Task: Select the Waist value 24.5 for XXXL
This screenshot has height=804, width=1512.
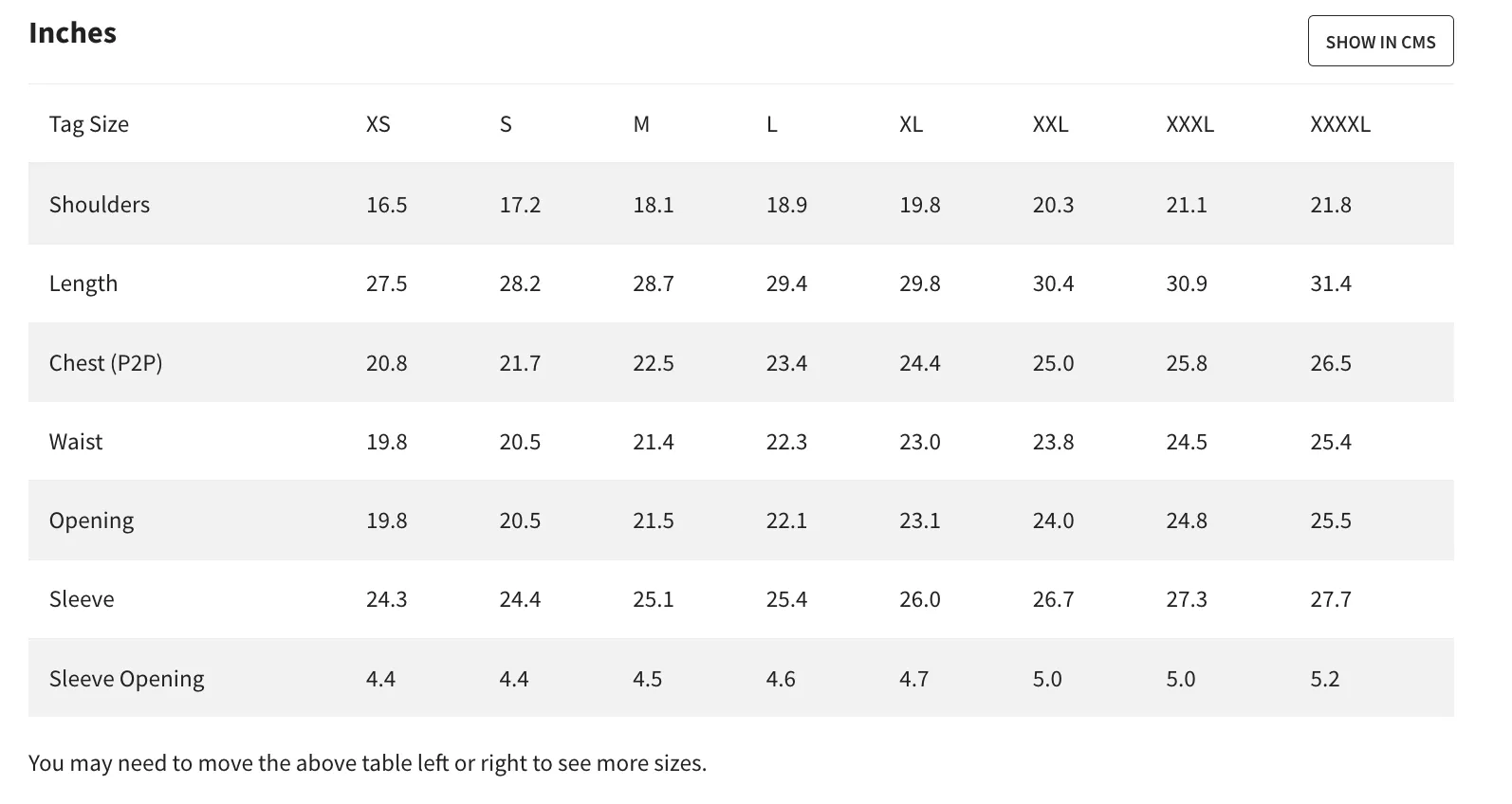Action: pyautogui.click(x=1187, y=442)
